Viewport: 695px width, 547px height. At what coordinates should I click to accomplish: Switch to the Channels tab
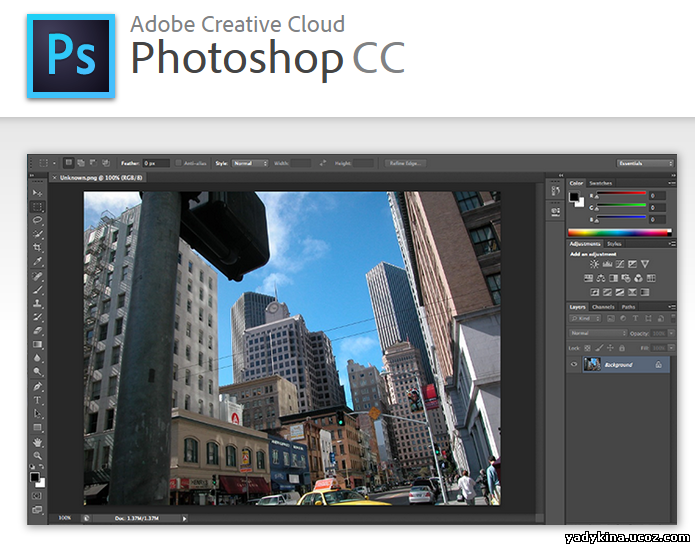(x=603, y=307)
